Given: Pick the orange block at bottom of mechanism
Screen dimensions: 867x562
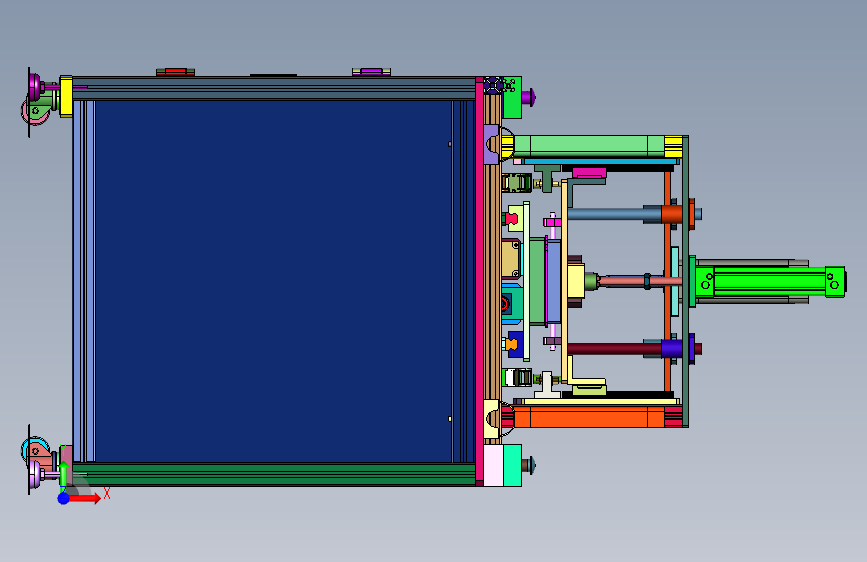Looking at the screenshot, I should pos(589,417).
